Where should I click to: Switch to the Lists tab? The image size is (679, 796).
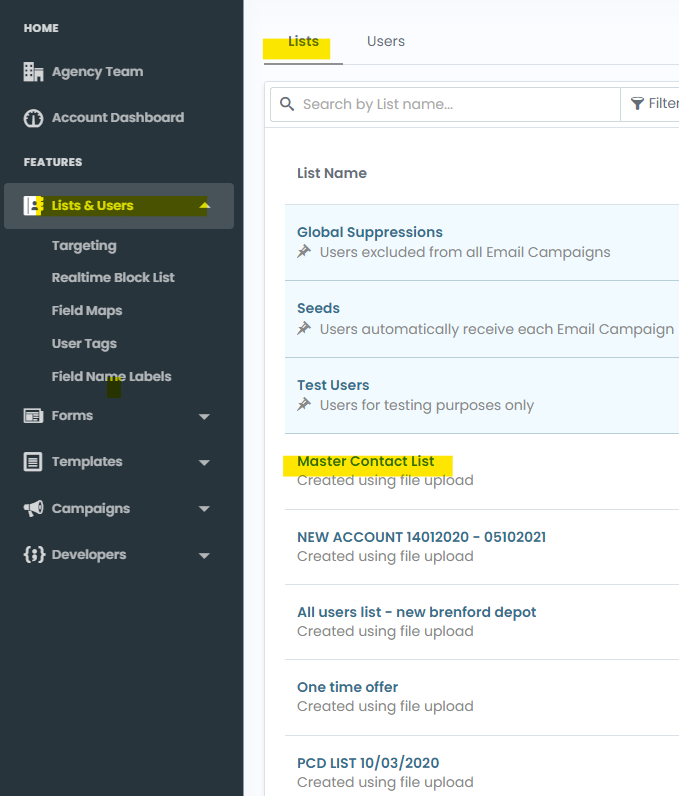click(303, 42)
